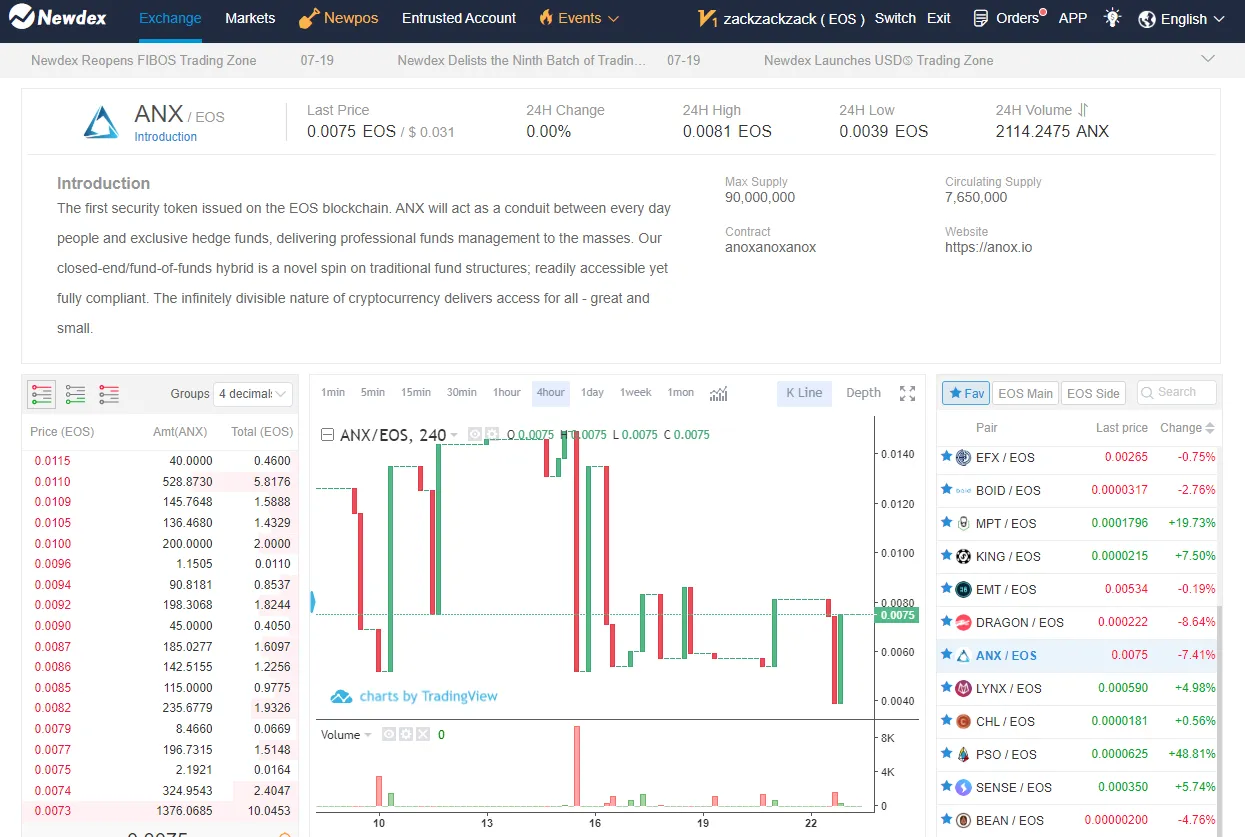The width and height of the screenshot is (1245, 837).
Task: Sort pairs by Change arrows
Action: coord(1210,428)
